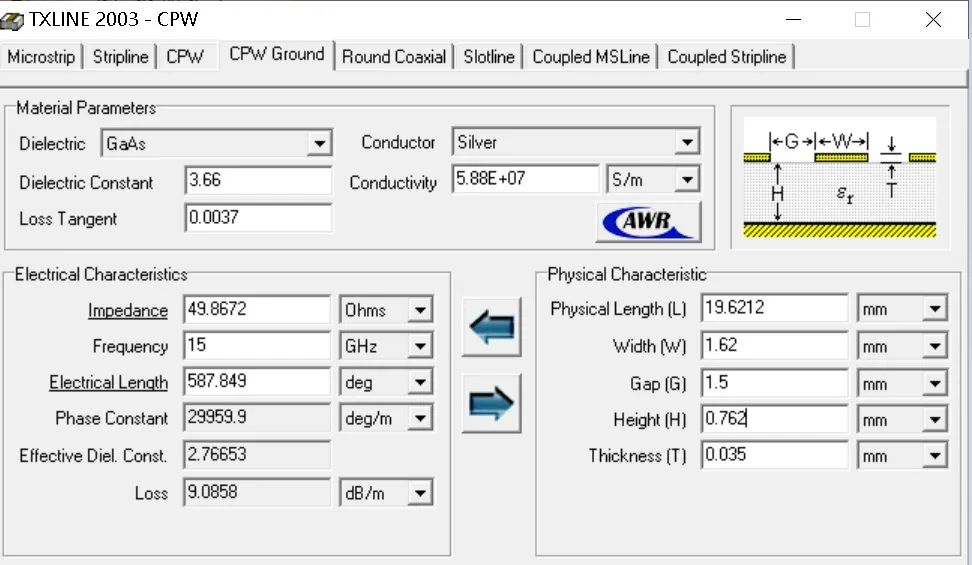972x565 pixels.
Task: Open the Physical Length mm units dropdown
Action: [x=902, y=309]
